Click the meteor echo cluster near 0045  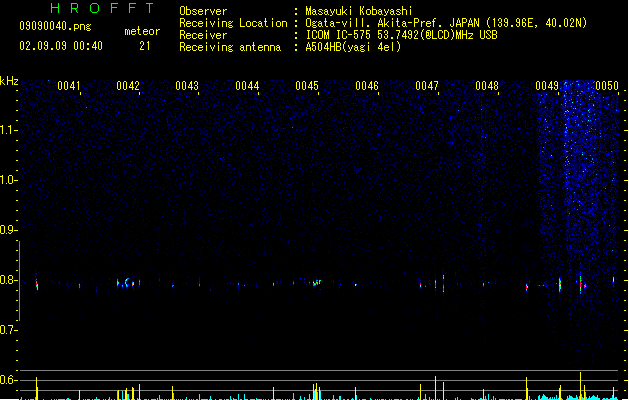(317, 282)
